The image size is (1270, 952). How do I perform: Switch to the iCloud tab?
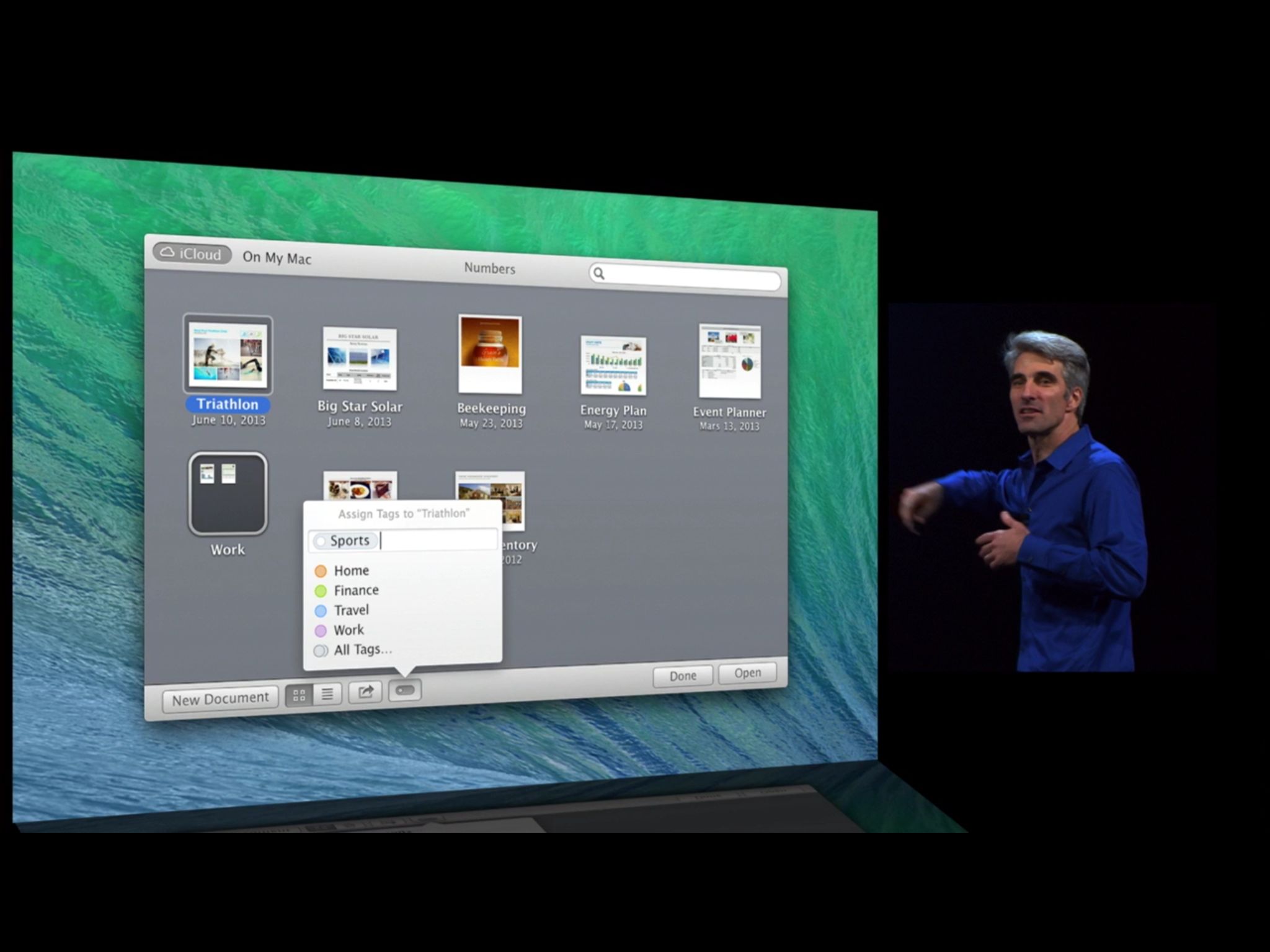(192, 253)
